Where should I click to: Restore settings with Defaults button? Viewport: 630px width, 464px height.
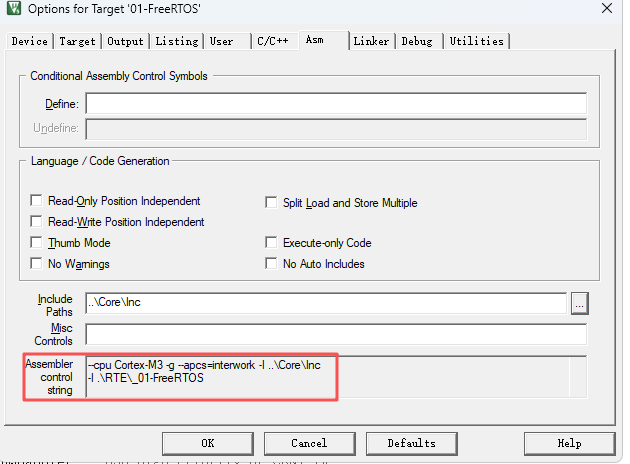tap(411, 444)
